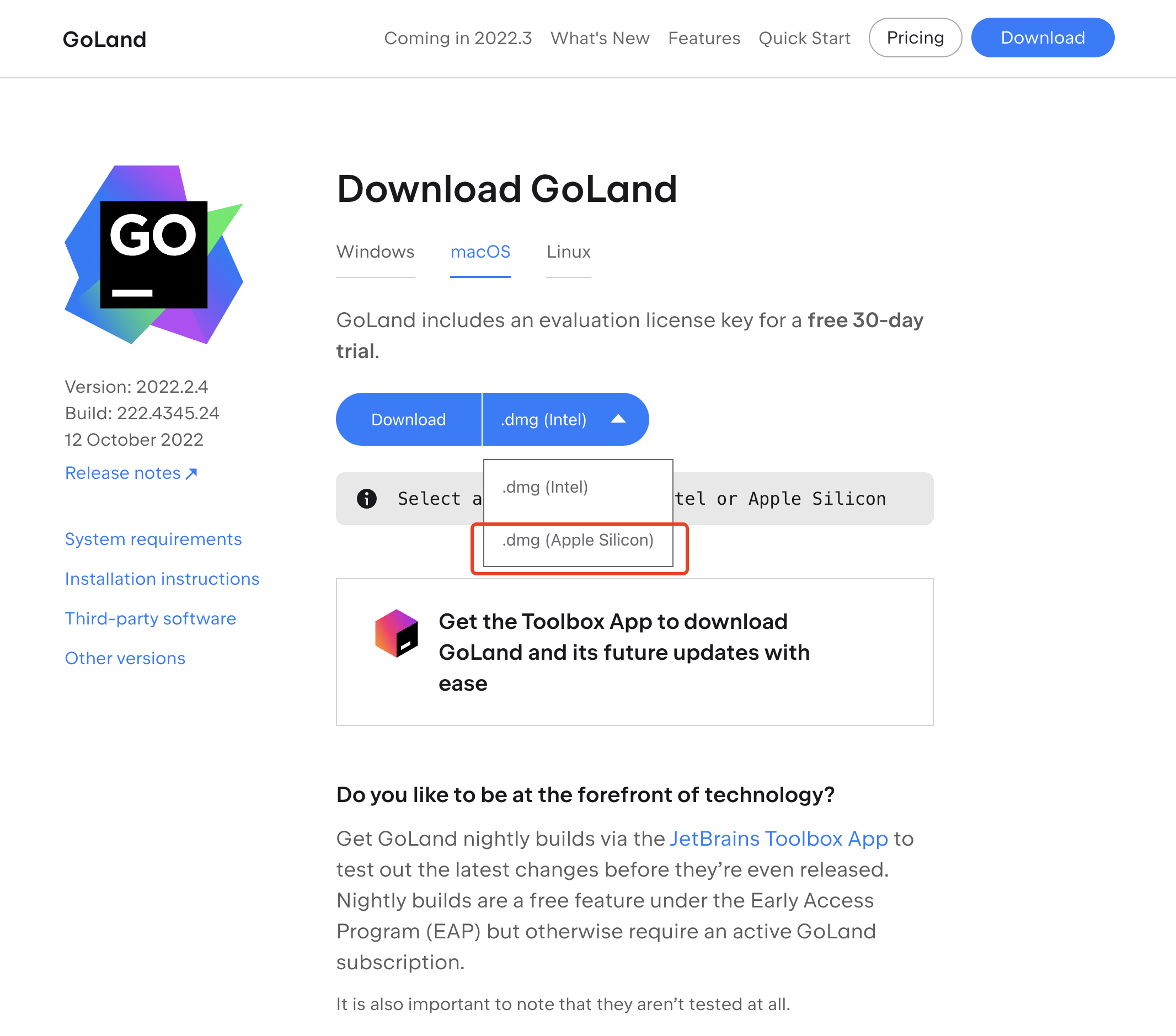Select the macOS tab
This screenshot has height=1036, width=1176.
coord(480,252)
